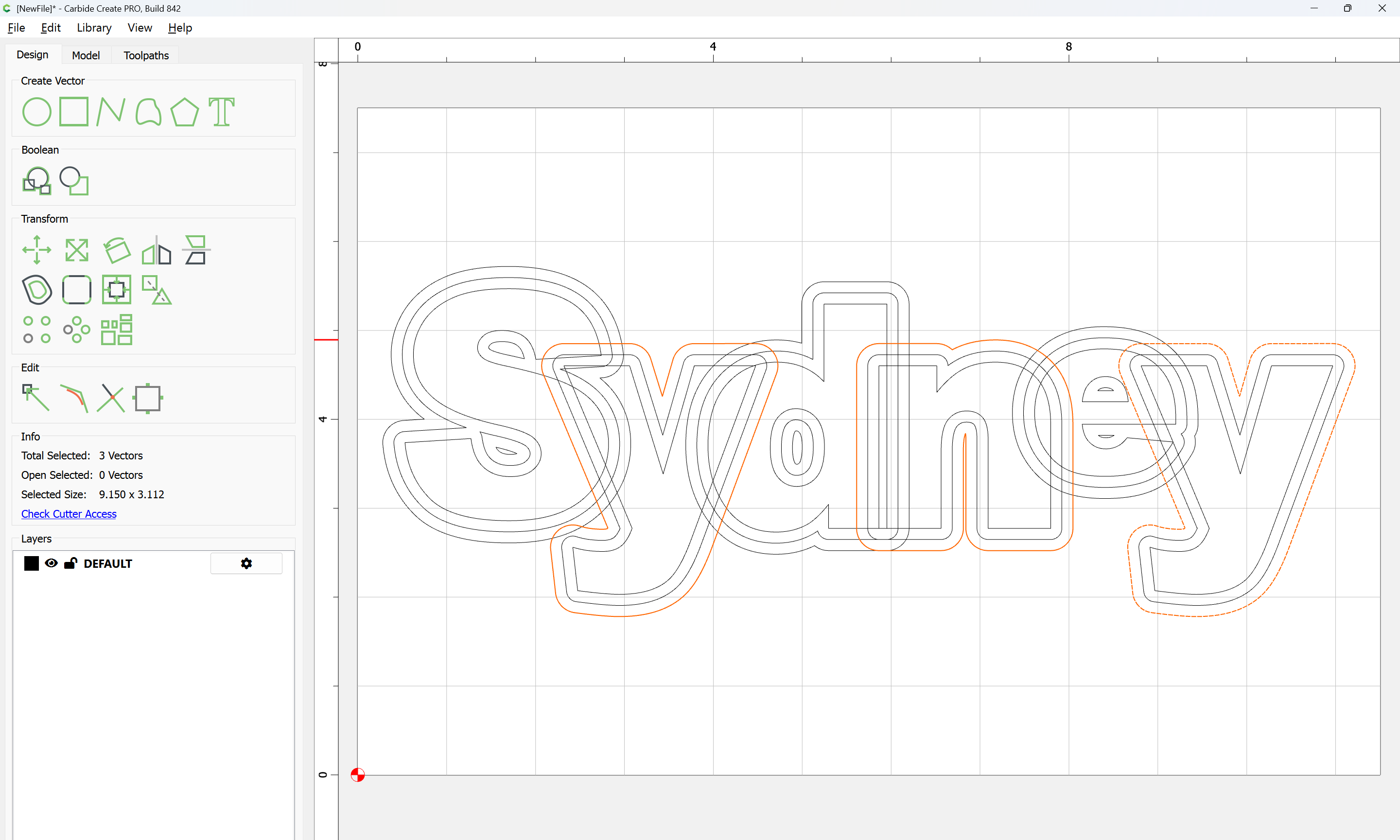Image resolution: width=1400 pixels, height=840 pixels.
Task: Apply Boolean union to selection
Action: coord(37,180)
